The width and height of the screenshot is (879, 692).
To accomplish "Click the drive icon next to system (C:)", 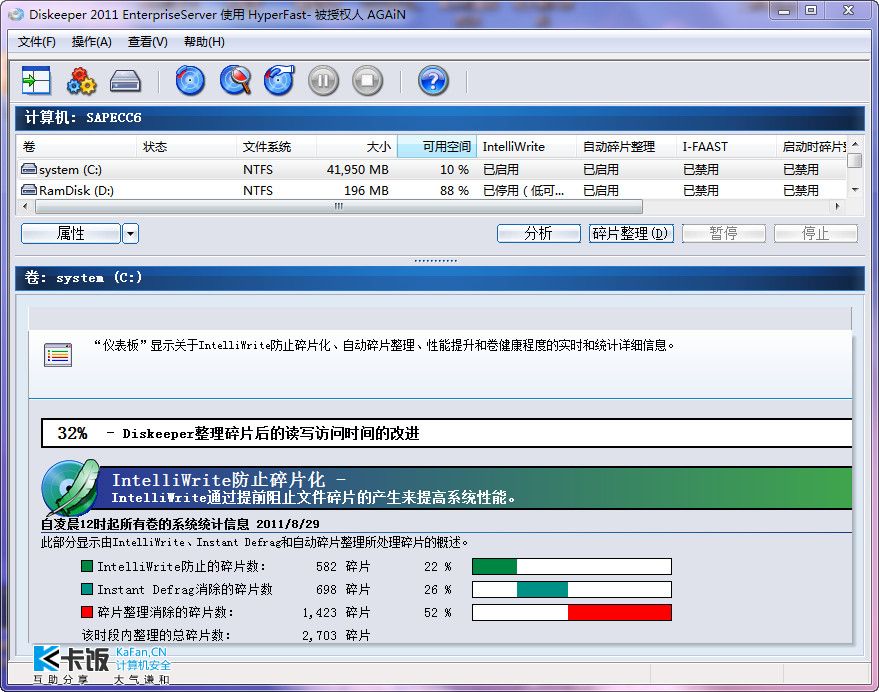I will tap(29, 169).
